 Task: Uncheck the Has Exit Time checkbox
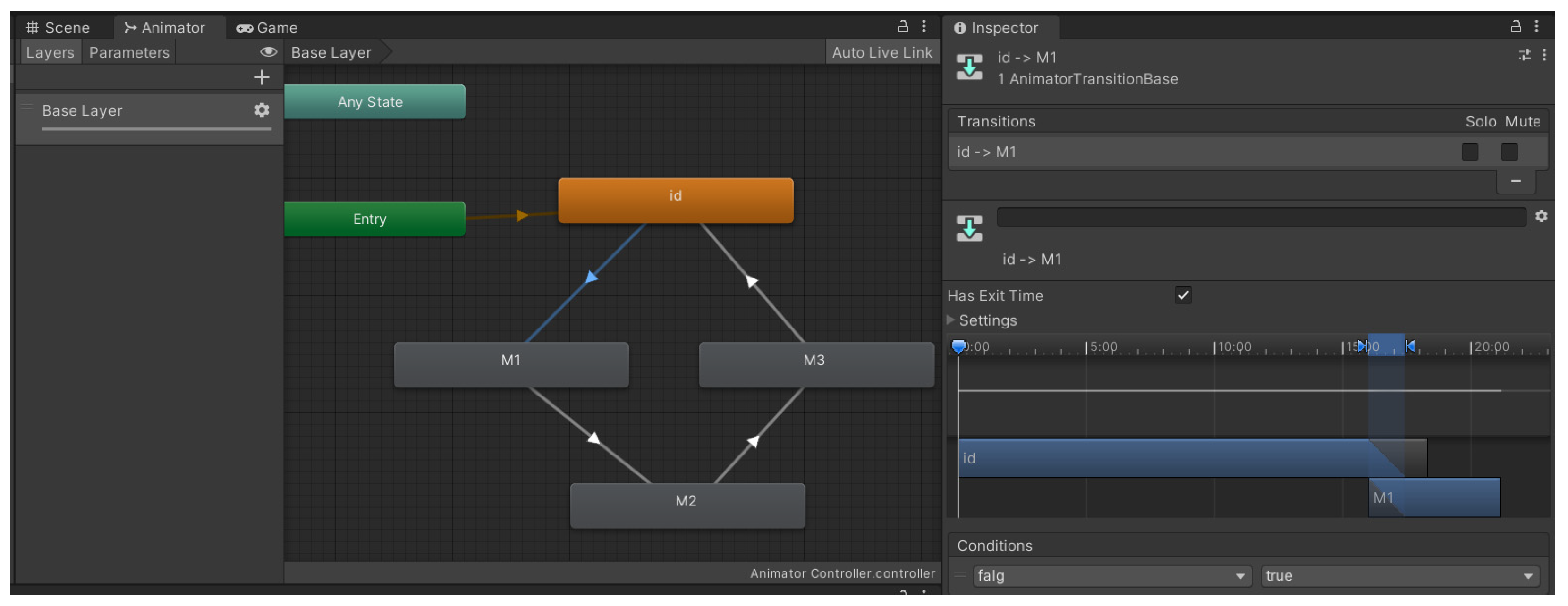pyautogui.click(x=1183, y=296)
